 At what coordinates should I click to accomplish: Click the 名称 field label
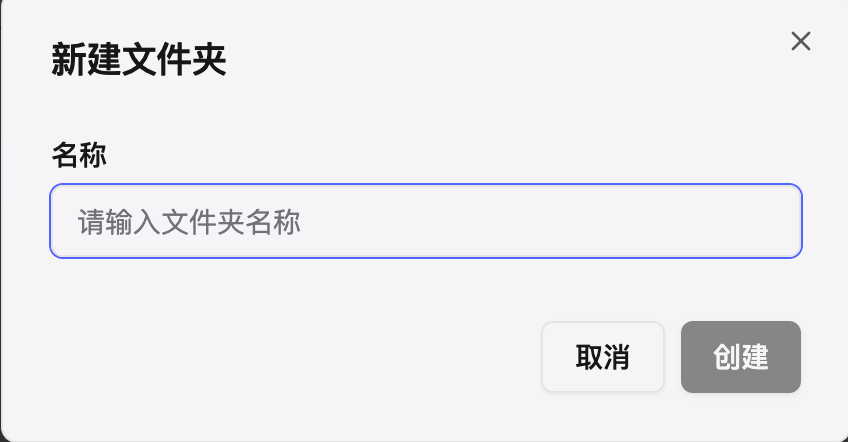(79, 155)
